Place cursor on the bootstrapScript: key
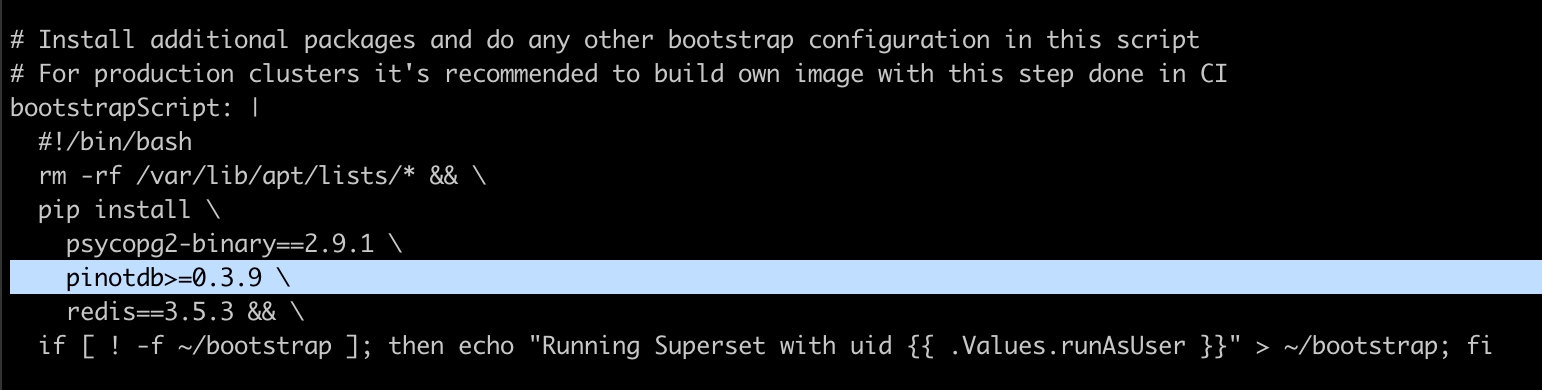The height and width of the screenshot is (390, 1542). 124,107
